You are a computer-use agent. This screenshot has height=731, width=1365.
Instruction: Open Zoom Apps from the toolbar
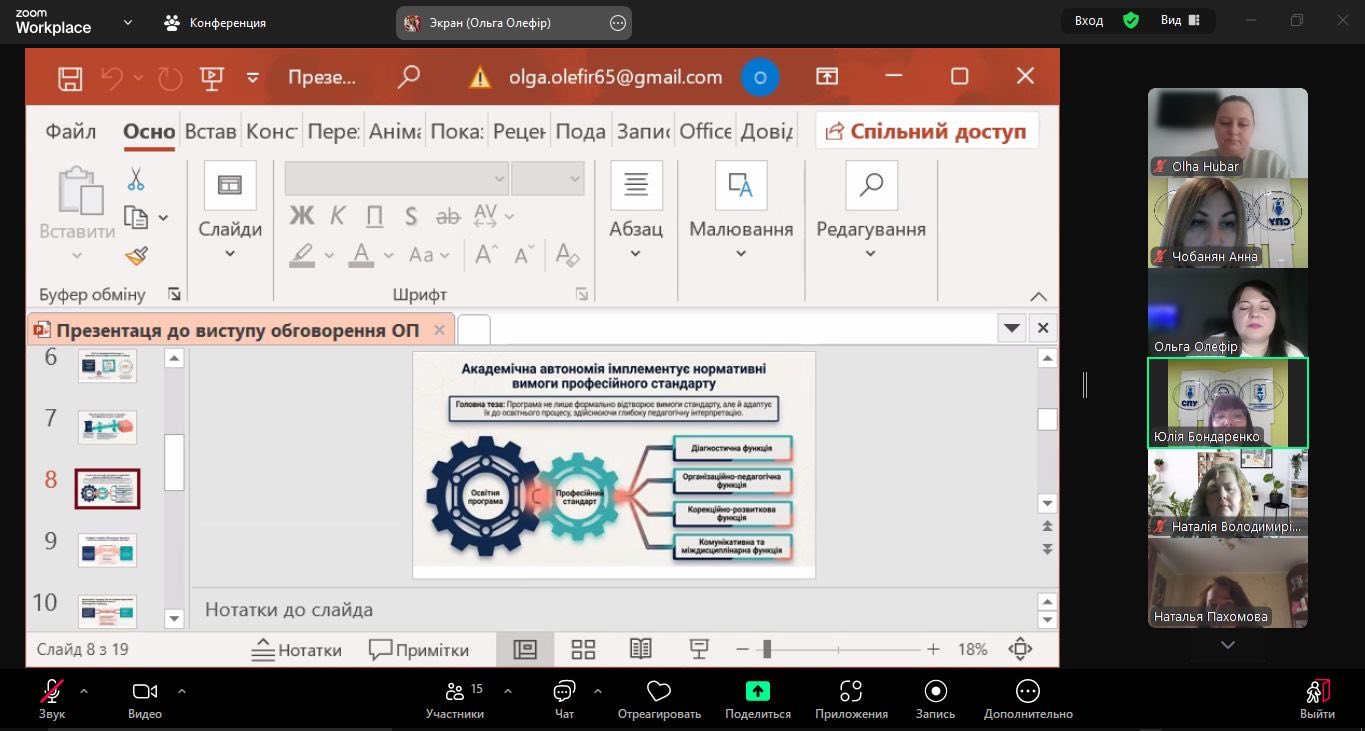tap(851, 698)
